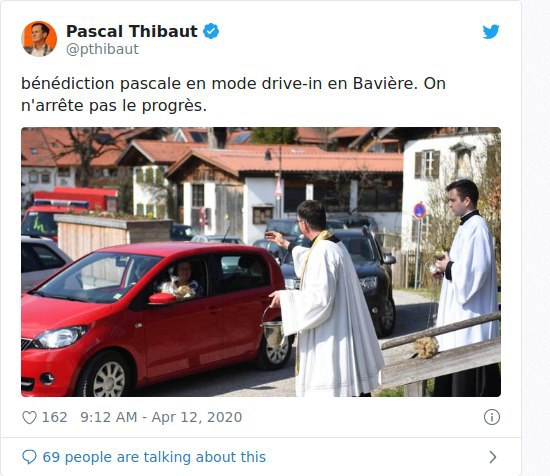View the 162 likes count
The width and height of the screenshot is (550, 476).
pos(55,417)
